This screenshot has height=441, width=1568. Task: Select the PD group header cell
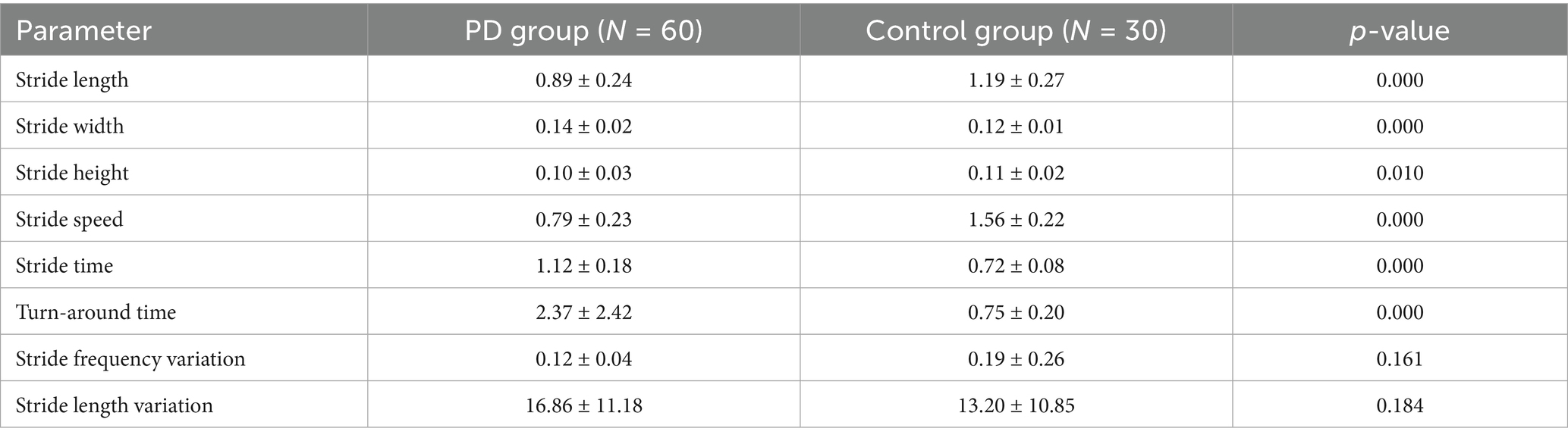pos(583,31)
